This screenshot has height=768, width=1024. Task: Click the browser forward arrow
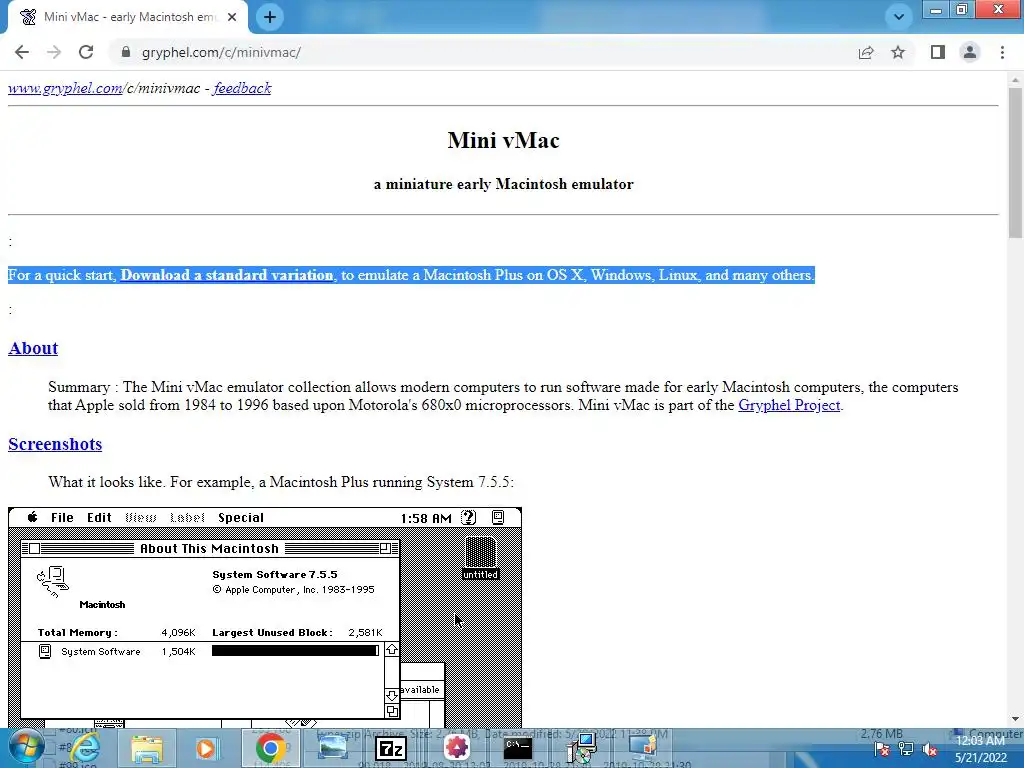pyautogui.click(x=54, y=52)
